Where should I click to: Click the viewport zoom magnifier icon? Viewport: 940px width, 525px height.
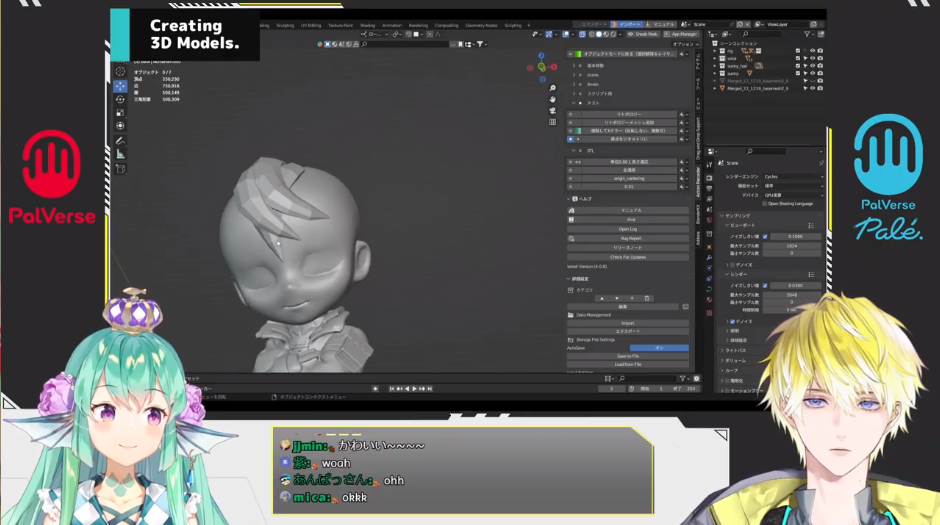click(552, 88)
